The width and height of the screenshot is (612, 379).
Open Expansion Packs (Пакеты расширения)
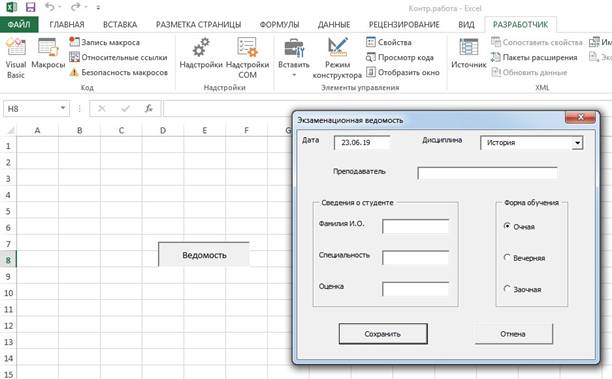pos(534,57)
